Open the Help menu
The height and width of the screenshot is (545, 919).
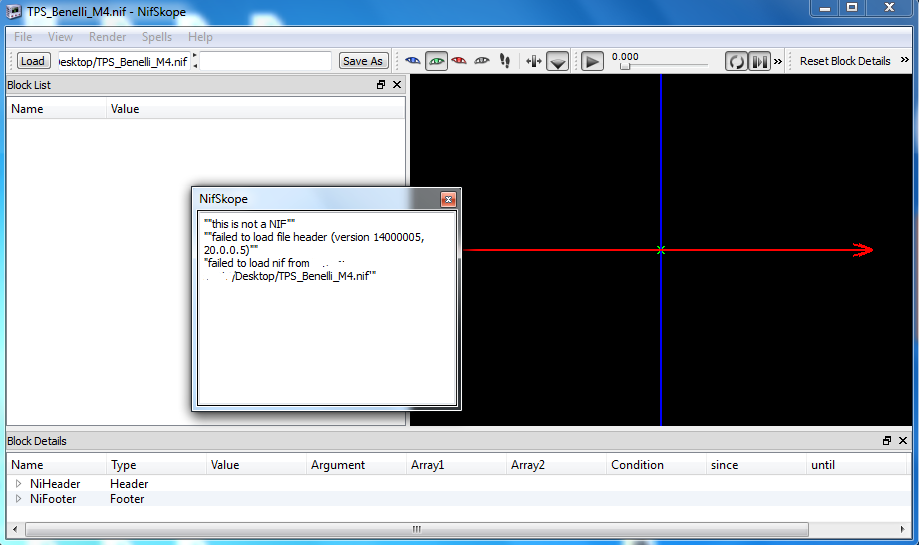[200, 37]
